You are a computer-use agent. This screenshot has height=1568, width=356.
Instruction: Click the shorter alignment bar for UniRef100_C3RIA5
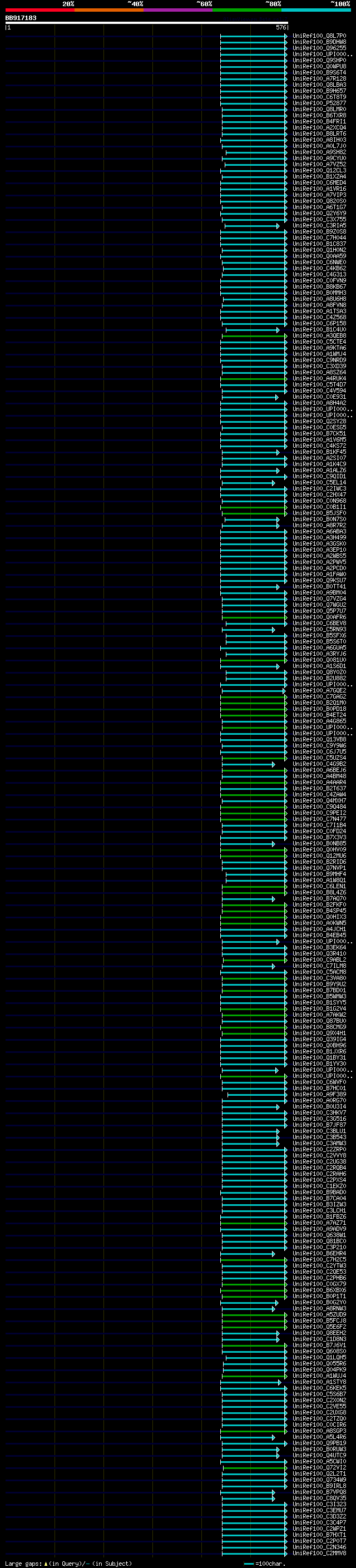tap(252, 226)
